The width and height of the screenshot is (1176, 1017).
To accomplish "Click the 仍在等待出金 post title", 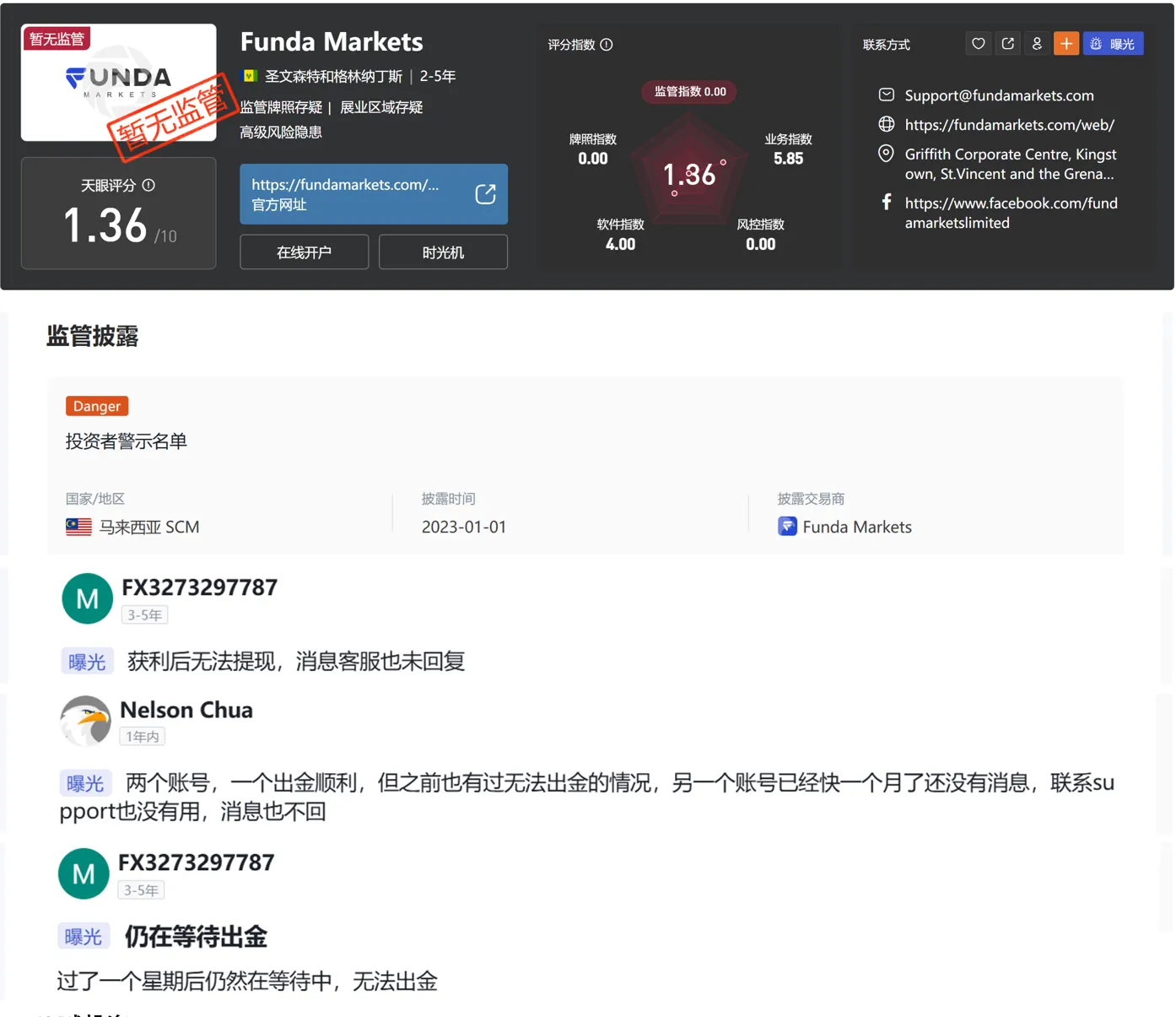I will pos(196,936).
